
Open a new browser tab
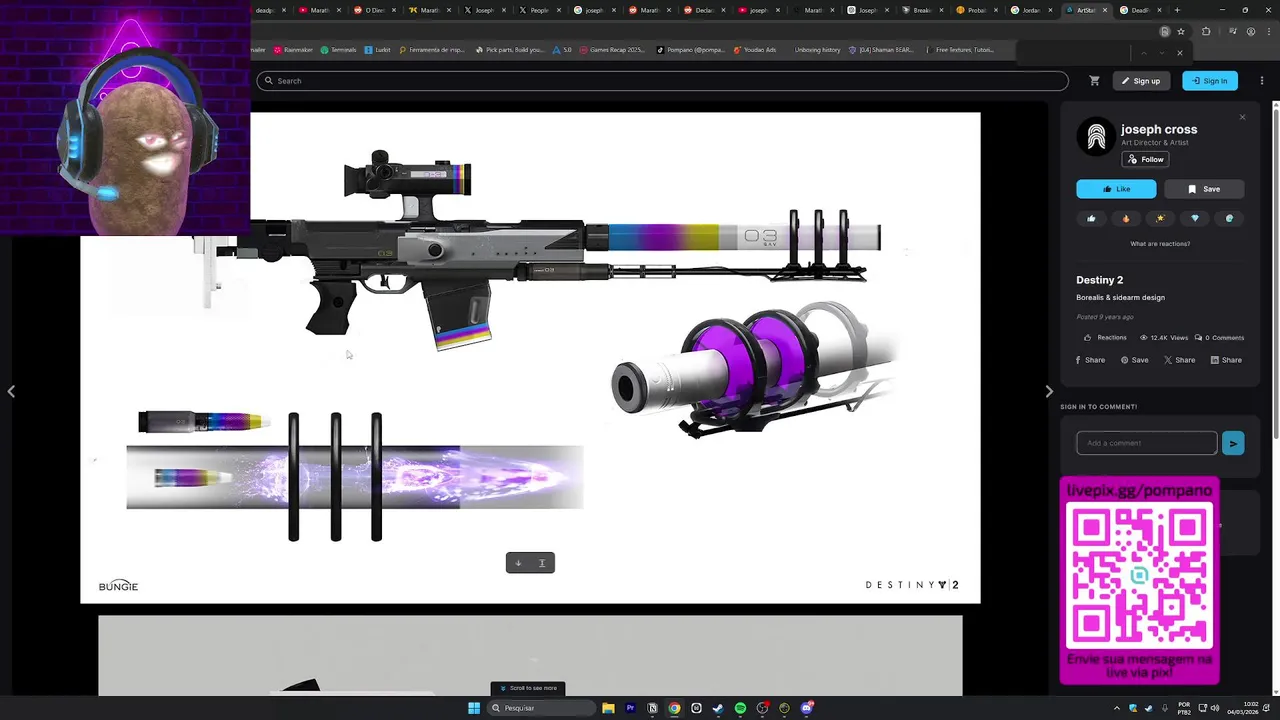point(1177,10)
